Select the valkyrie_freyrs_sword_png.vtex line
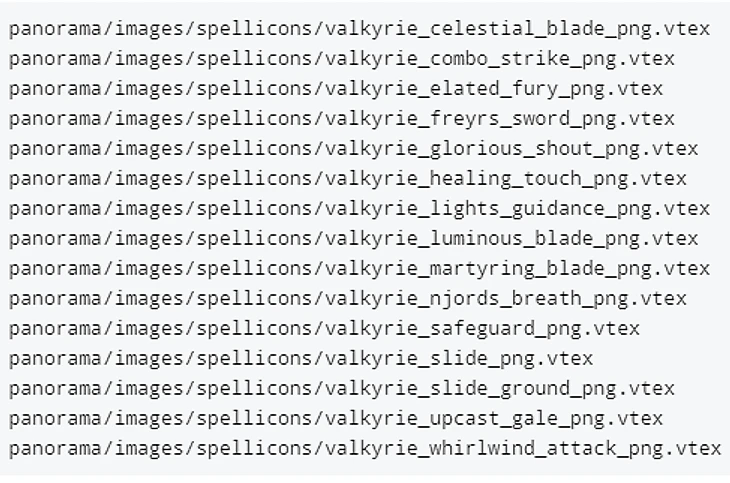Viewport: 730px width, 483px height. pos(342,119)
